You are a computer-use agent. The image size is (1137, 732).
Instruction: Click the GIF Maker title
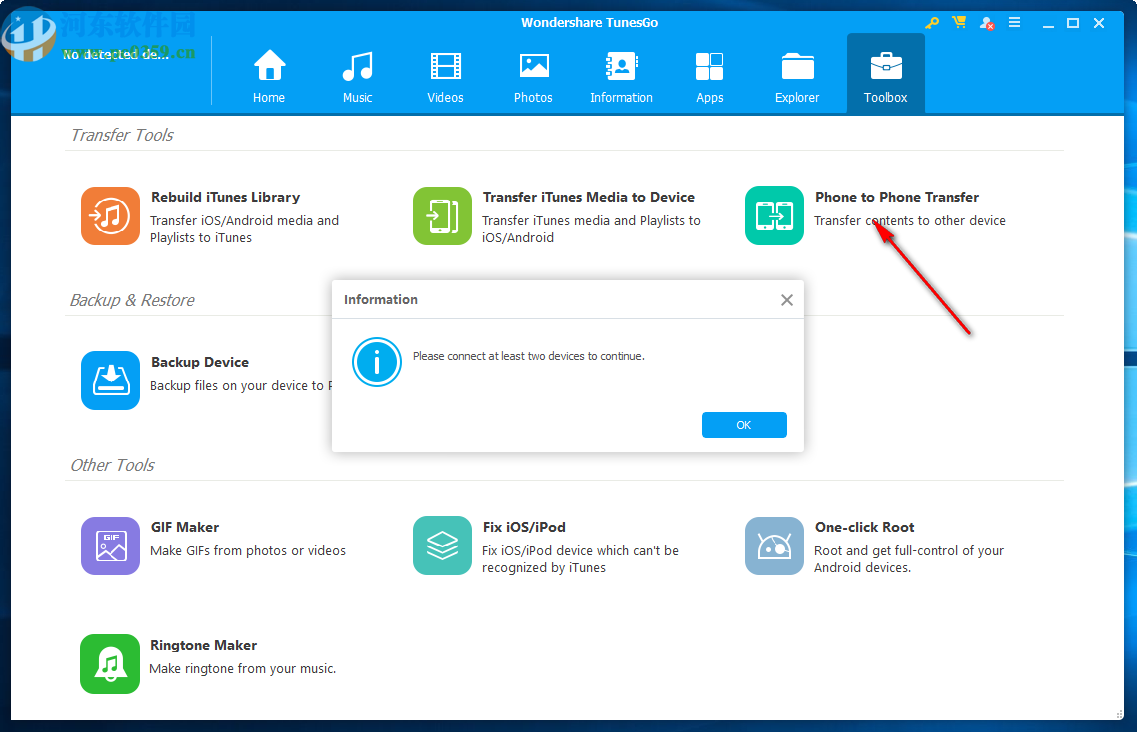pyautogui.click(x=185, y=527)
